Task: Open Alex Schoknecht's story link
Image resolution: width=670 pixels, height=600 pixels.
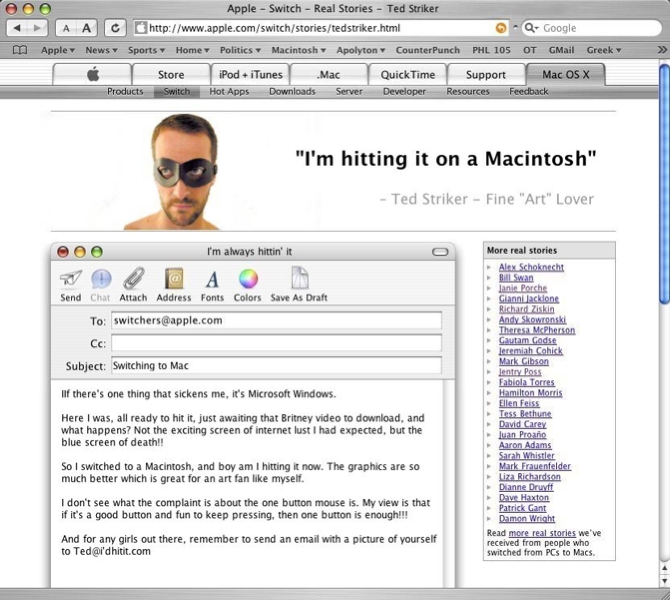Action: click(531, 268)
